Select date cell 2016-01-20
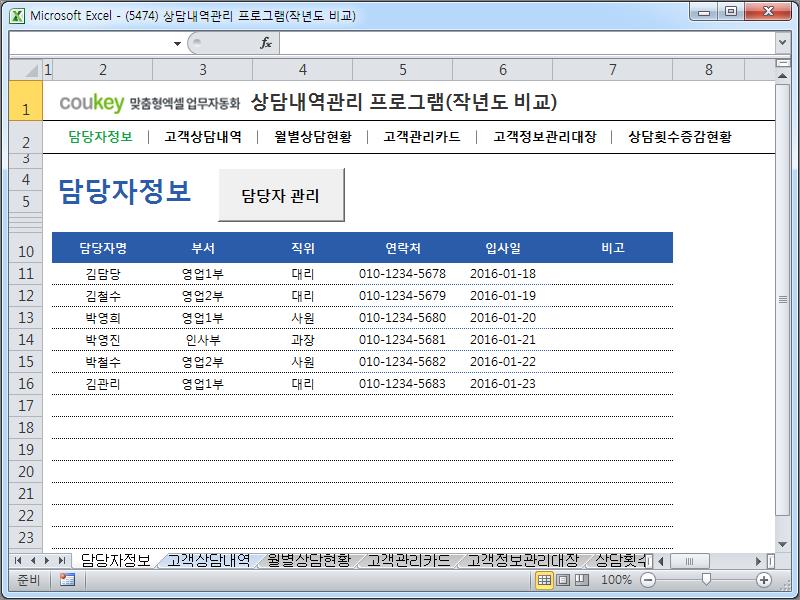This screenshot has height=600, width=800. point(503,318)
